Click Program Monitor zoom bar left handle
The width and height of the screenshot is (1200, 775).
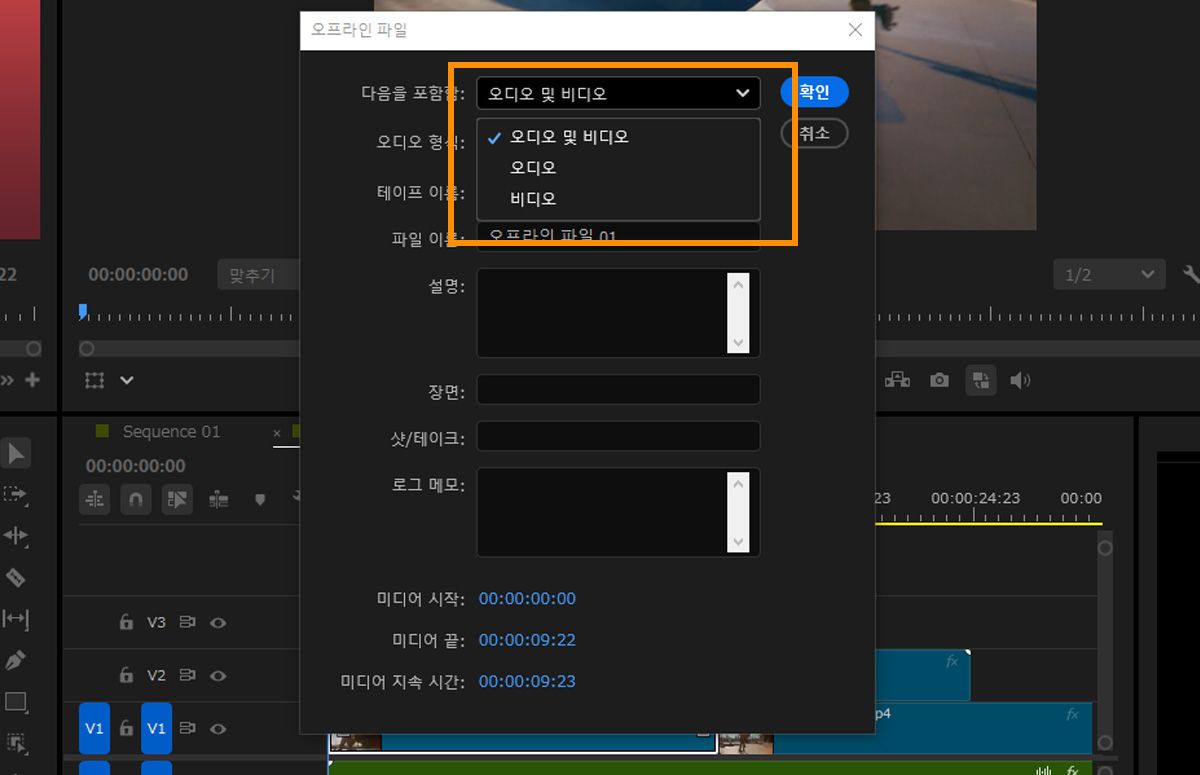87,349
